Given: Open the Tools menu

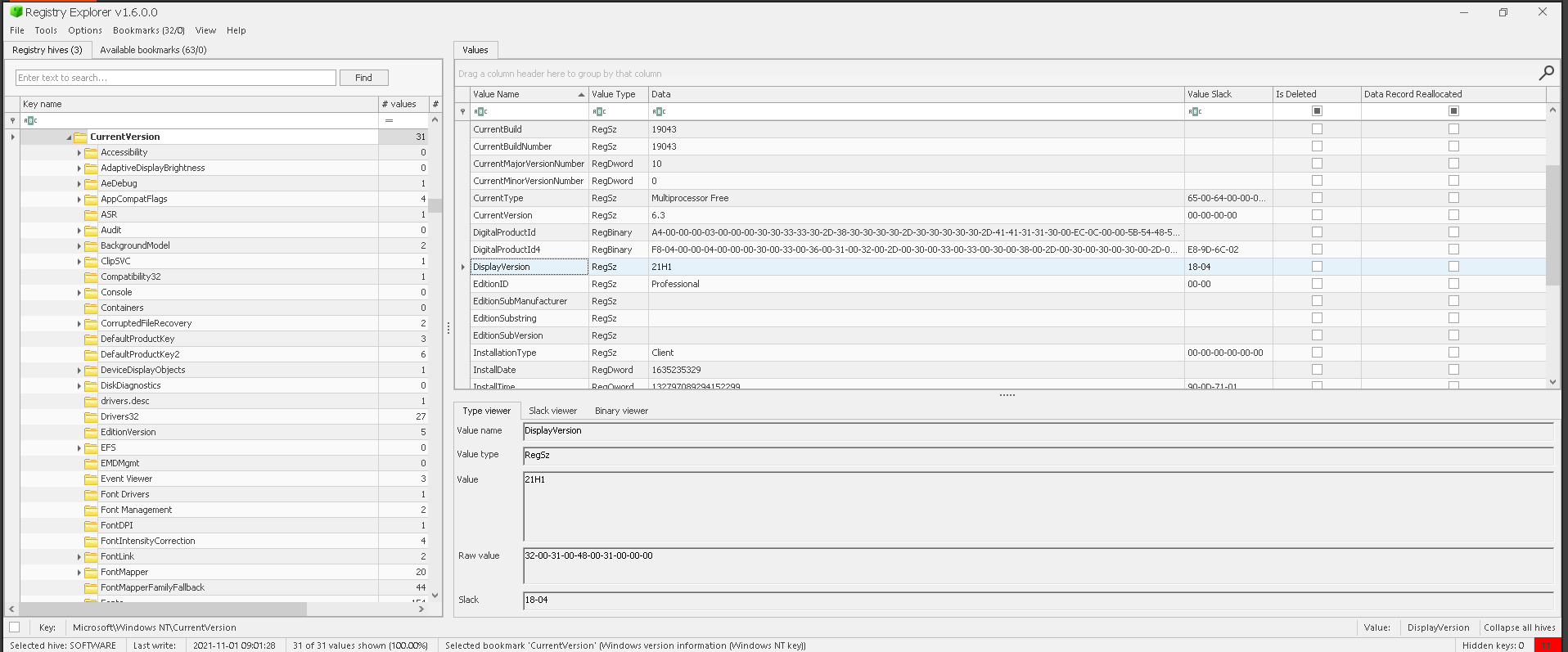Looking at the screenshot, I should [46, 30].
